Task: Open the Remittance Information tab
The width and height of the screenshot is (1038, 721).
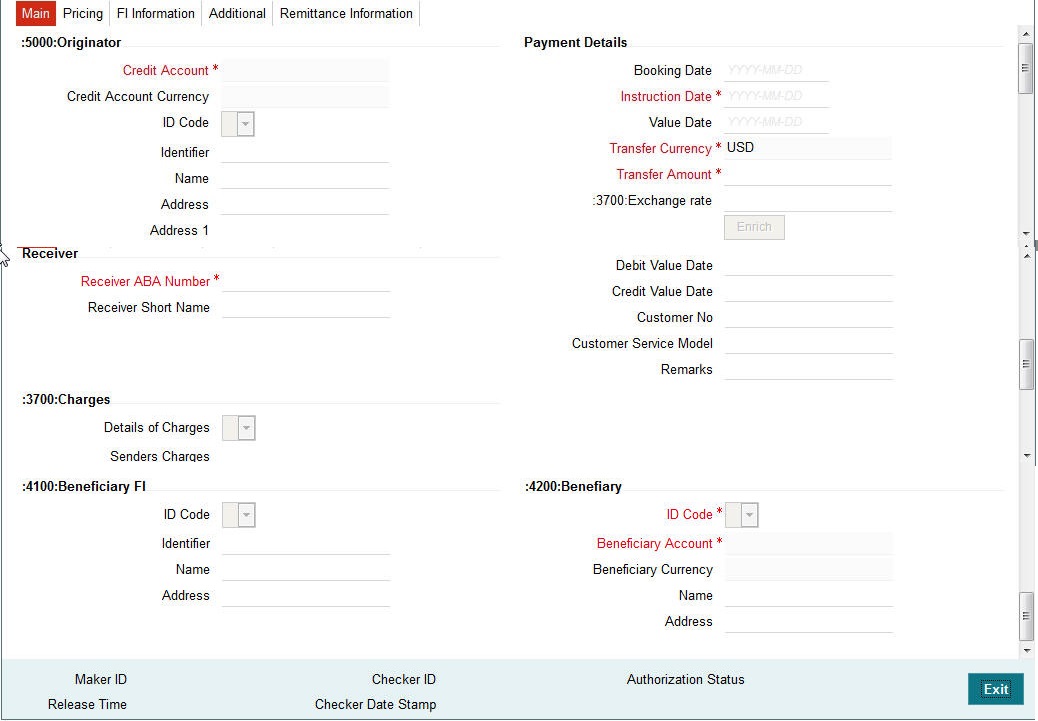Action: (x=346, y=13)
